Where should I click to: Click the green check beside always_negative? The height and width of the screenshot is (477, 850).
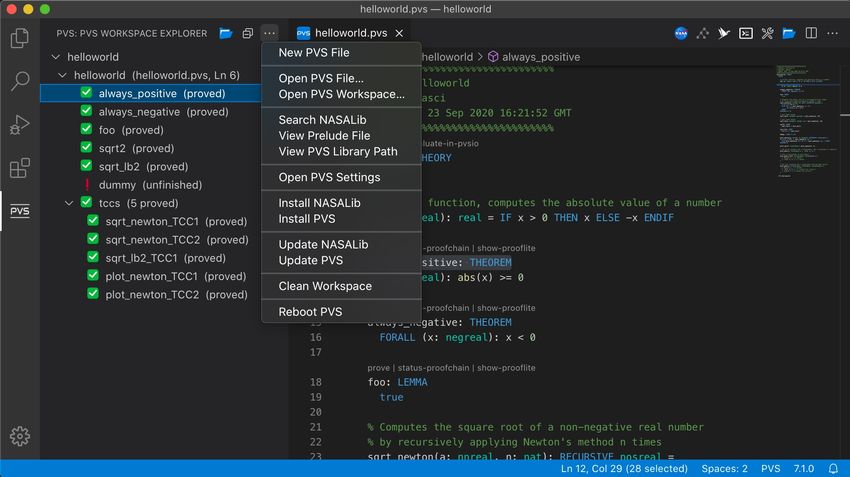point(86,111)
